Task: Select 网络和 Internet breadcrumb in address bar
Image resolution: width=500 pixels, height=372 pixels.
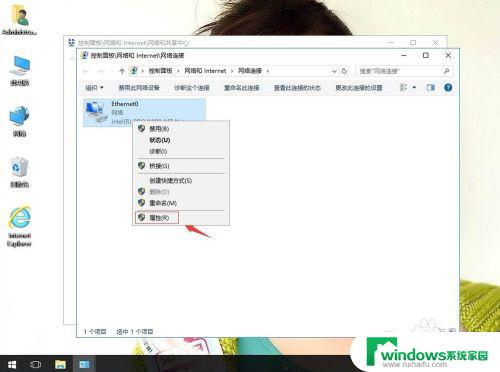Action: click(x=205, y=71)
